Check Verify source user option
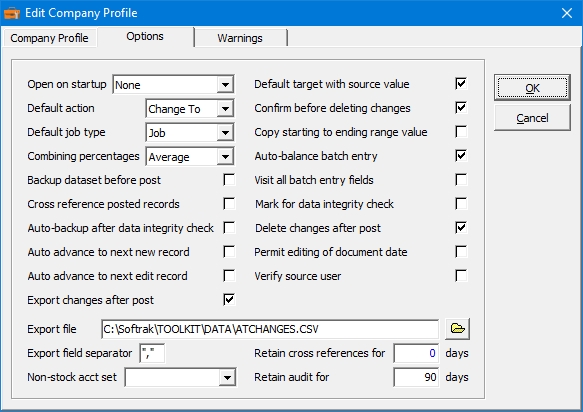 [x=461, y=276]
